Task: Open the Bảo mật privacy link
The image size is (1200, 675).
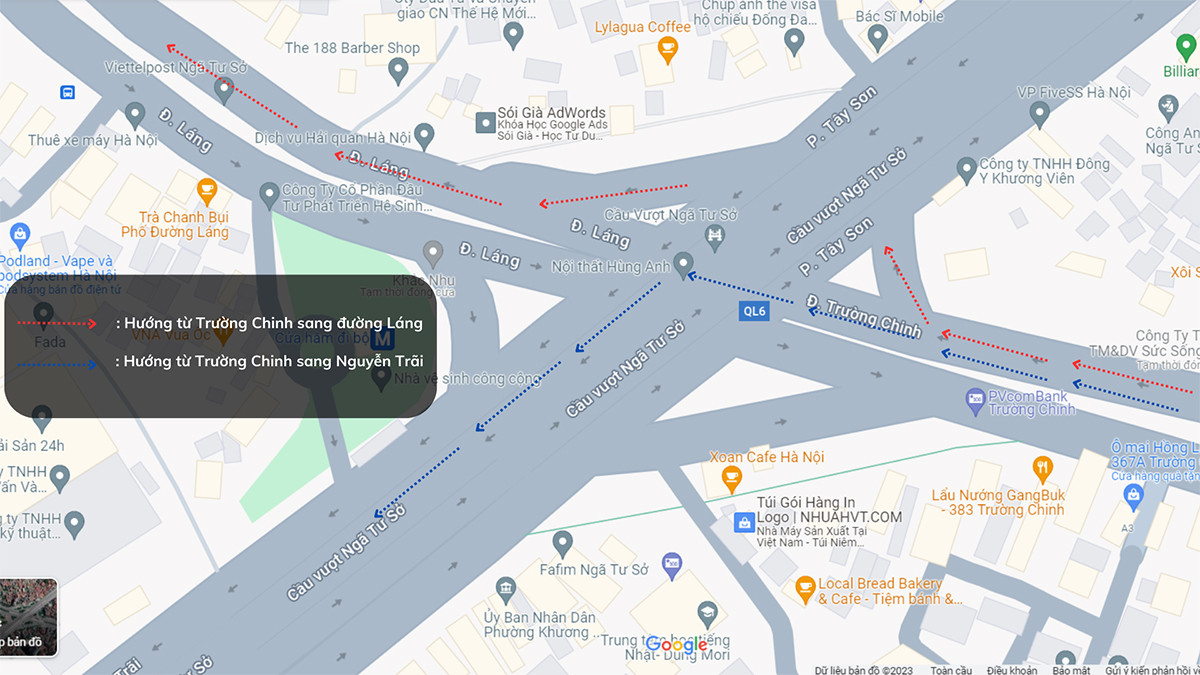Action: (x=1071, y=669)
